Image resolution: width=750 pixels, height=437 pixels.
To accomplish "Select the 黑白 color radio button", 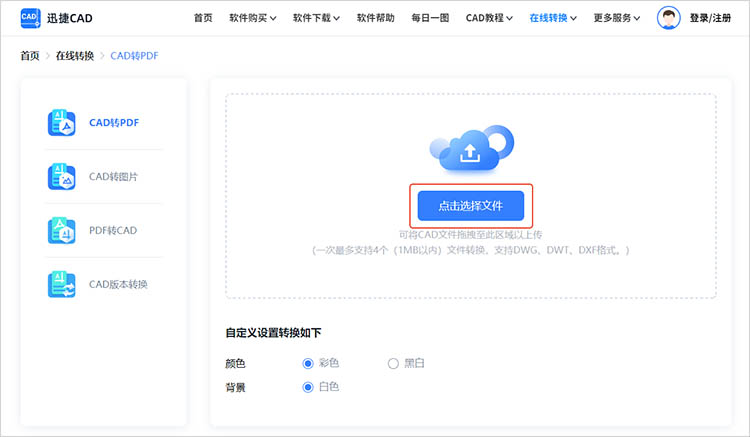I will (393, 363).
